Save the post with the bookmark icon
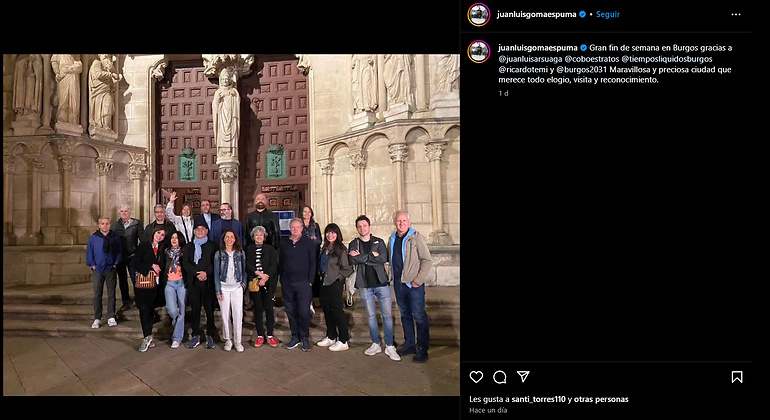Screen dimensions: 770x420 pyautogui.click(x=737, y=377)
